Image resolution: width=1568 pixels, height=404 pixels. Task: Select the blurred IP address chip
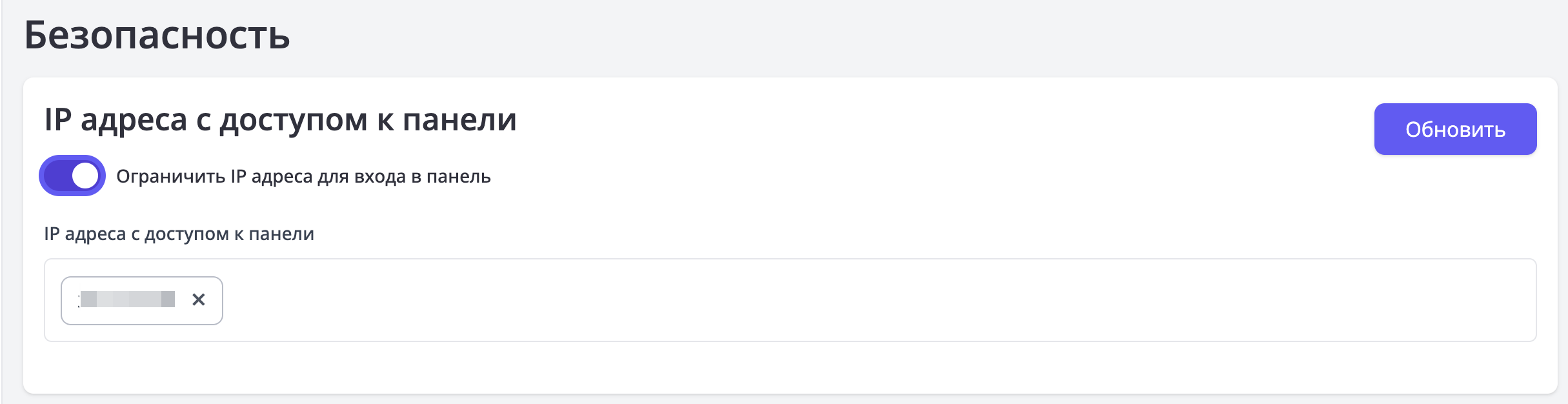click(128, 300)
